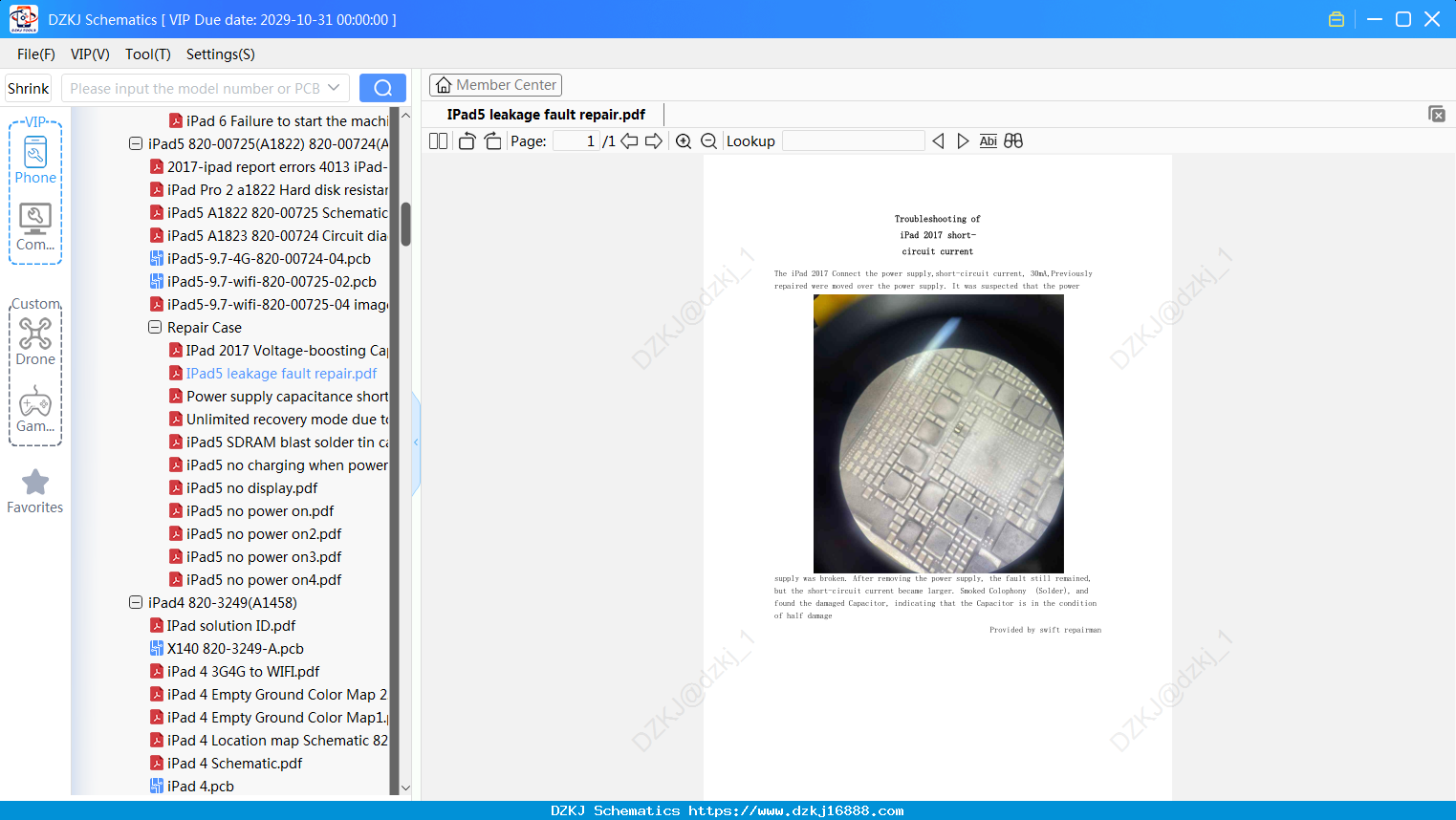Collapse iPad5 820-00725(A1822) tree node
Image resolution: width=1456 pixels, height=820 pixels.
click(136, 144)
